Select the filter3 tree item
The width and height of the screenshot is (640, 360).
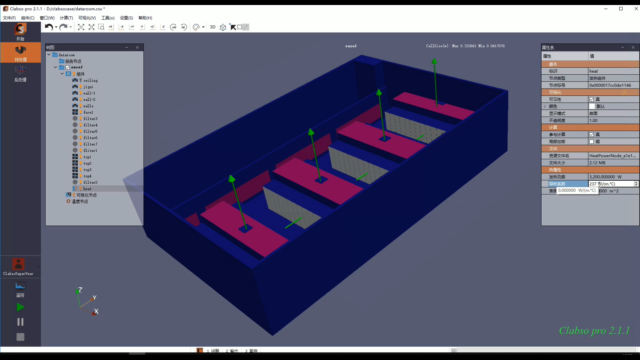pos(90,119)
